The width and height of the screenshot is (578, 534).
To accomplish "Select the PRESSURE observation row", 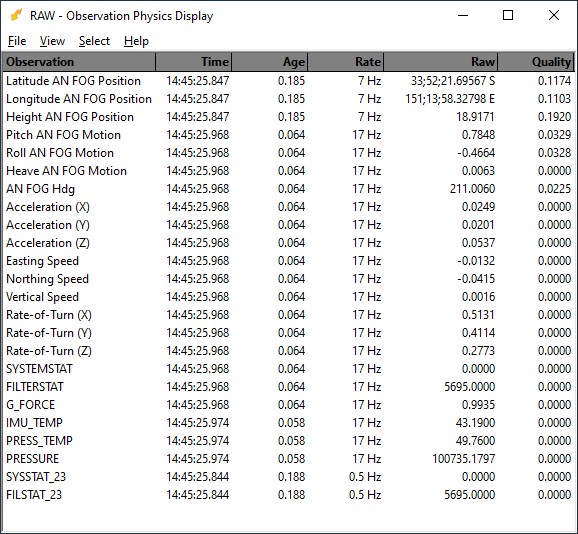I will tap(288, 459).
